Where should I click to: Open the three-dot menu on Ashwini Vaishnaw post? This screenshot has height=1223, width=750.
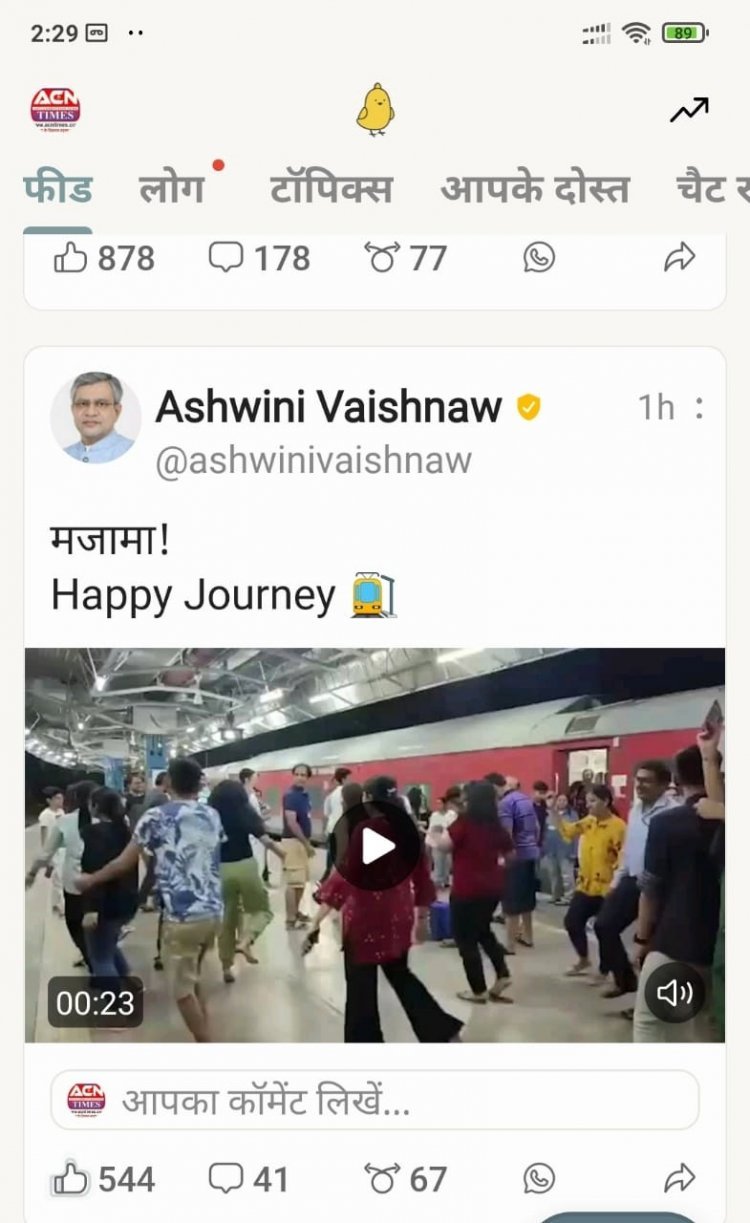(x=699, y=407)
